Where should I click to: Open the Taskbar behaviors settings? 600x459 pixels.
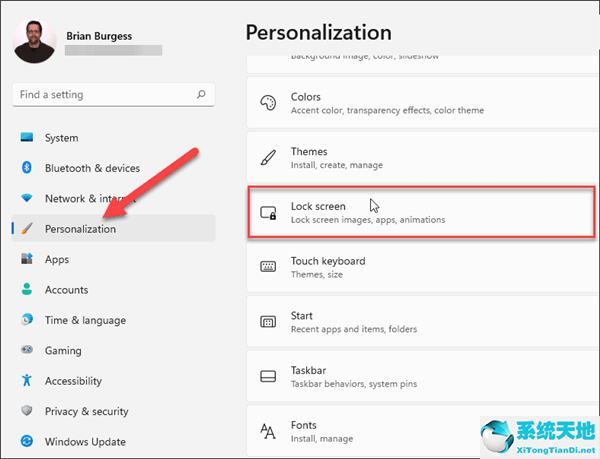pyautogui.click(x=418, y=376)
